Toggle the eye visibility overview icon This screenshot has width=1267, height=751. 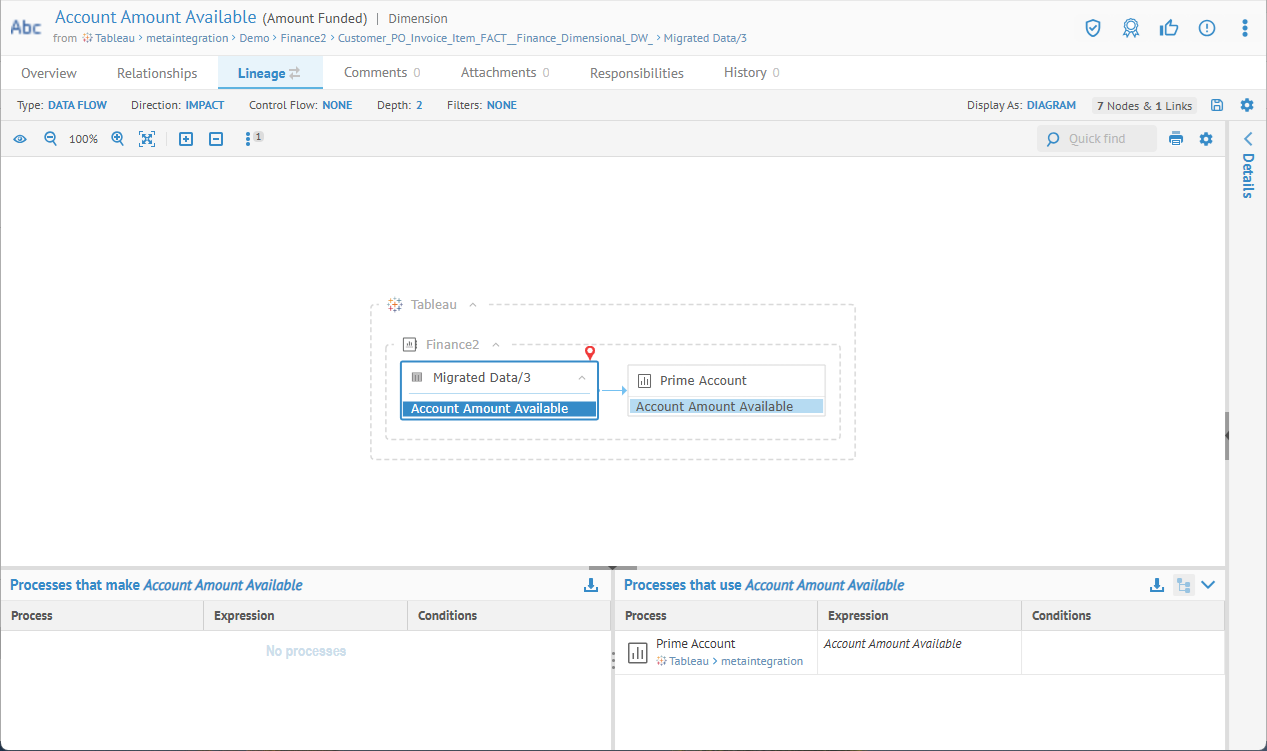coord(20,139)
